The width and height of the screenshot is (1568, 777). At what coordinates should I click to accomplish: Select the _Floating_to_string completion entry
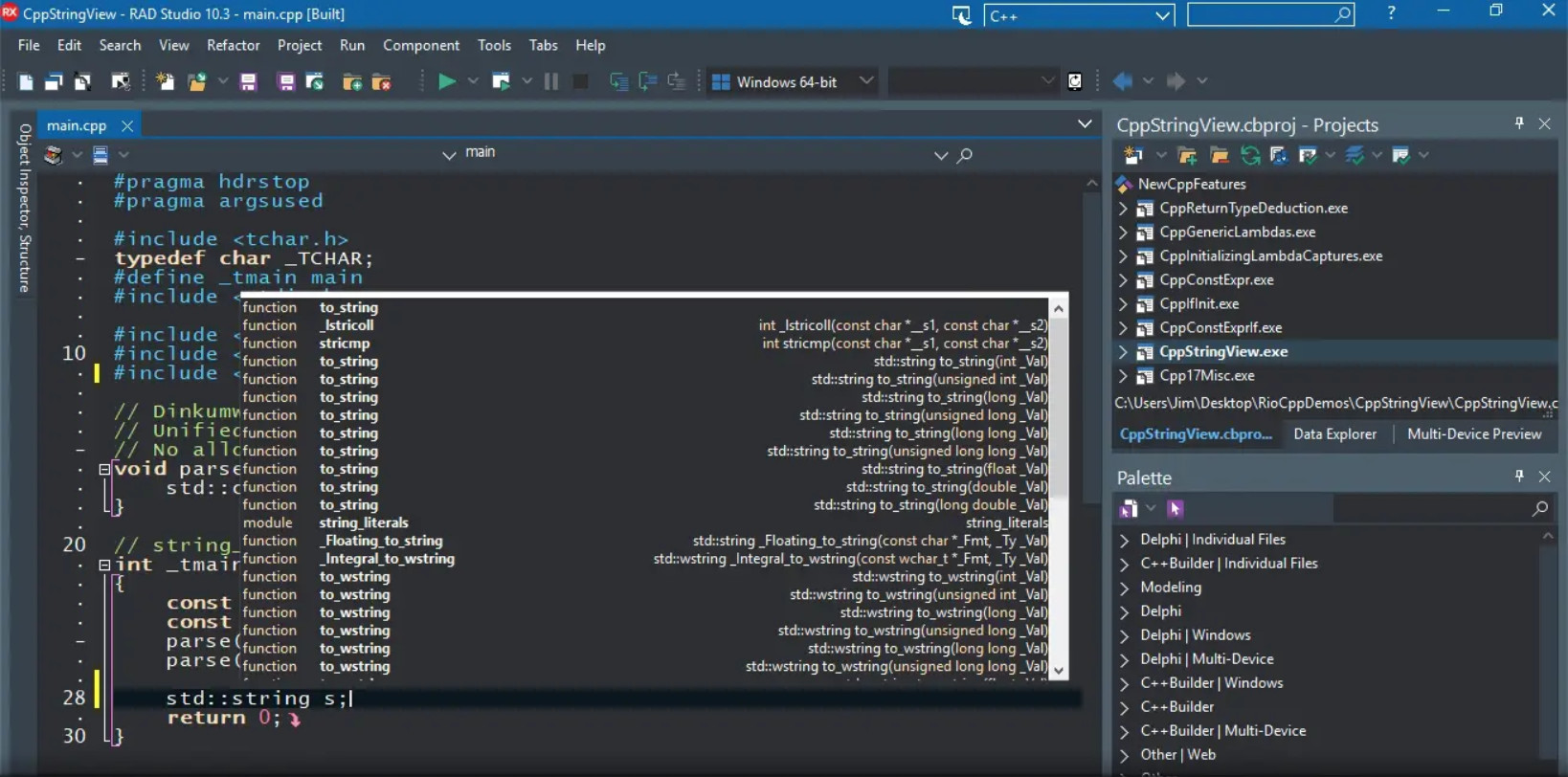pos(645,541)
